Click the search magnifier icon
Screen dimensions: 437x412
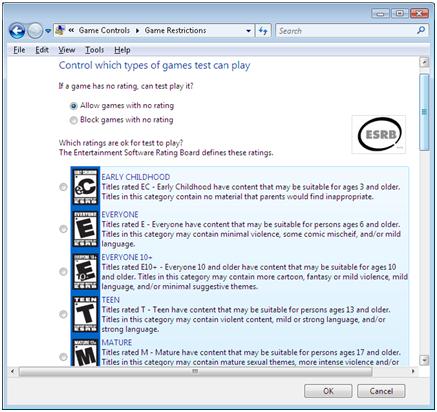coord(421,31)
